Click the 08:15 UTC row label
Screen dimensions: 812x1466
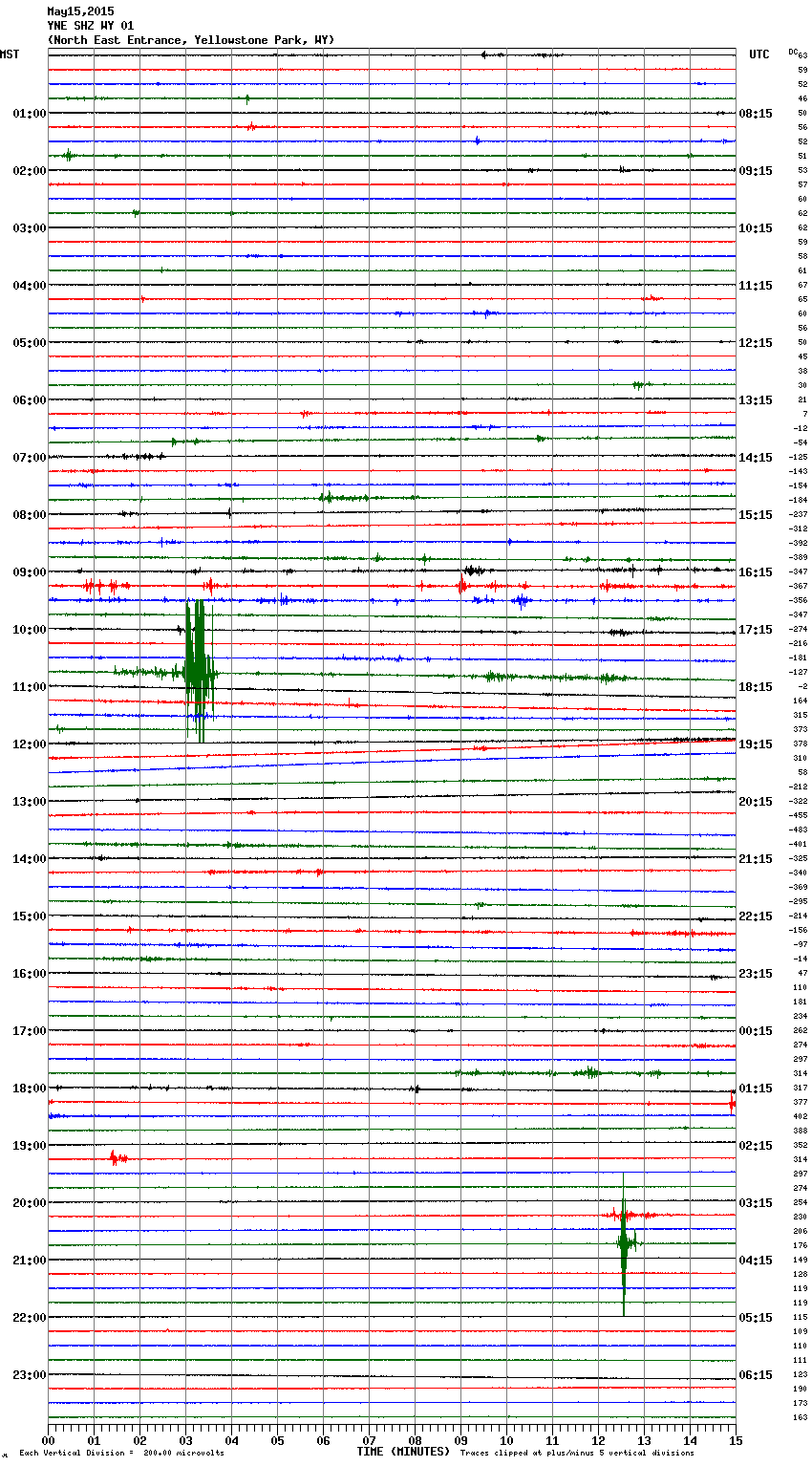(x=756, y=114)
